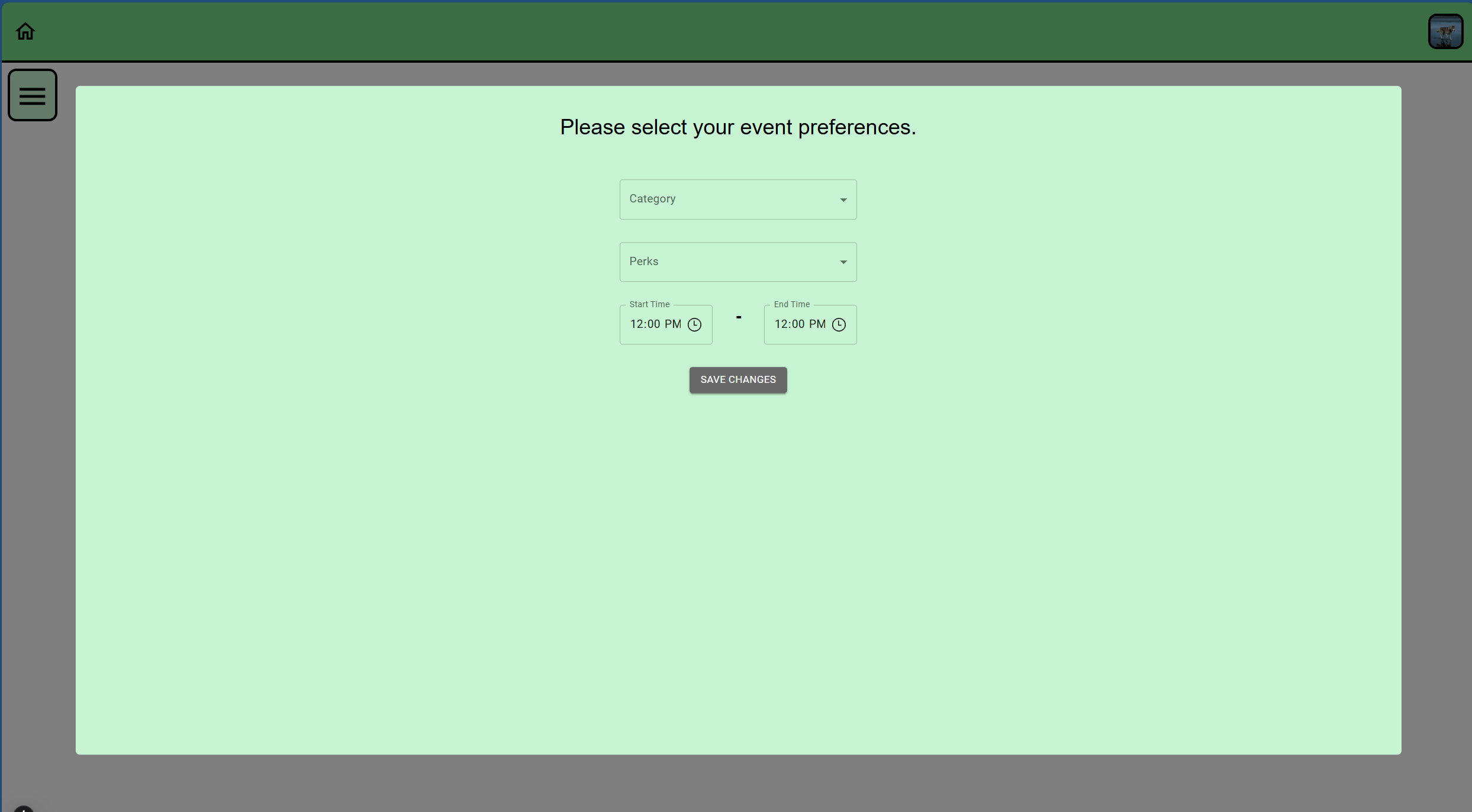Click the partial dark circle icon at bottom-left
The height and width of the screenshot is (812, 1472).
[24, 808]
